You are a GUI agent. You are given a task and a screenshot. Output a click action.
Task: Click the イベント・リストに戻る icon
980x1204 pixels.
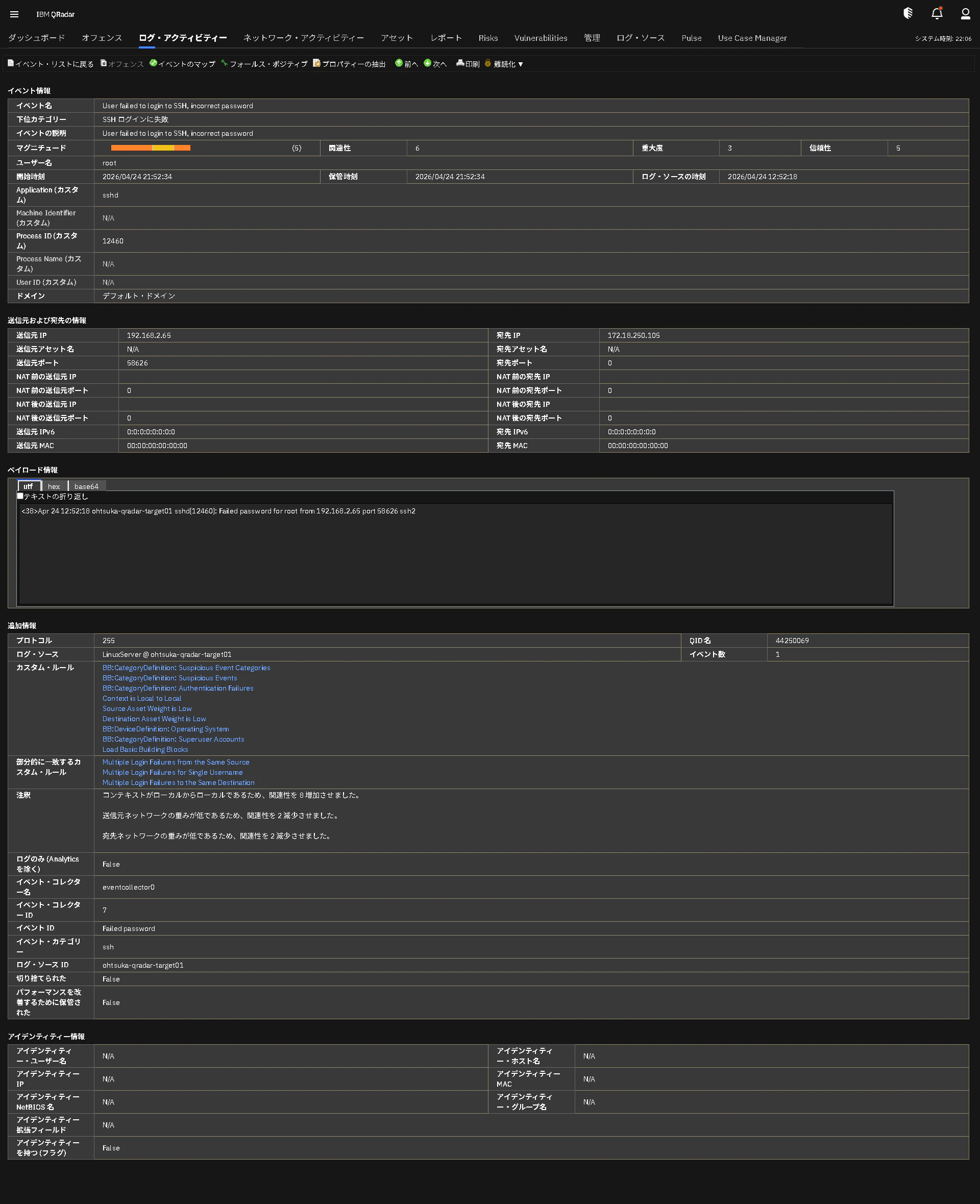pos(10,63)
